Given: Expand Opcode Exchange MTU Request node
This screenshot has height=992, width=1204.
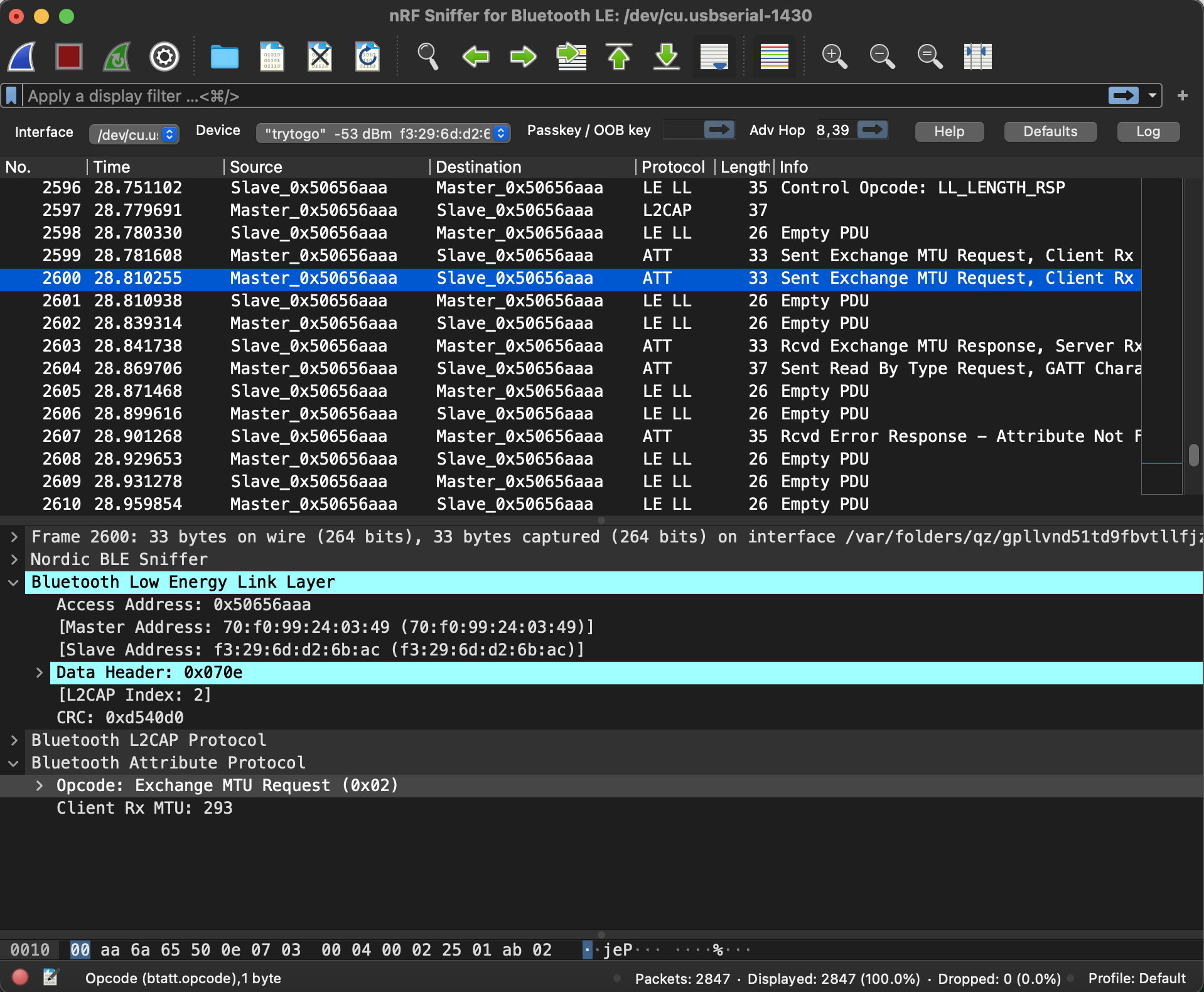Looking at the screenshot, I should 39,785.
